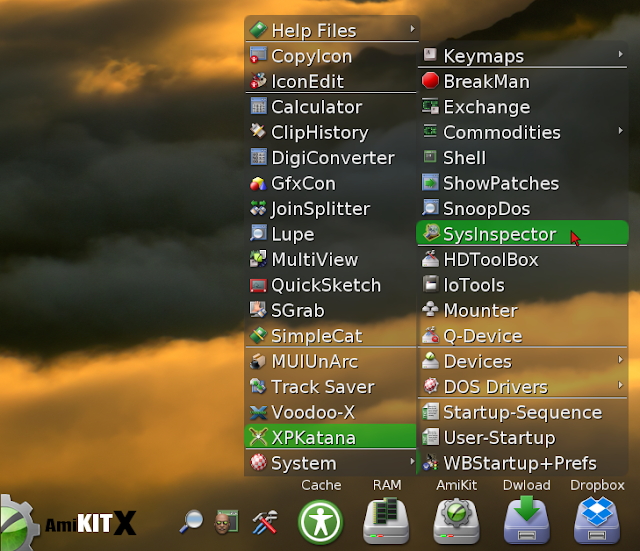This screenshot has height=551, width=640.
Task: Select the Shell menu item
Action: pyautogui.click(x=522, y=157)
